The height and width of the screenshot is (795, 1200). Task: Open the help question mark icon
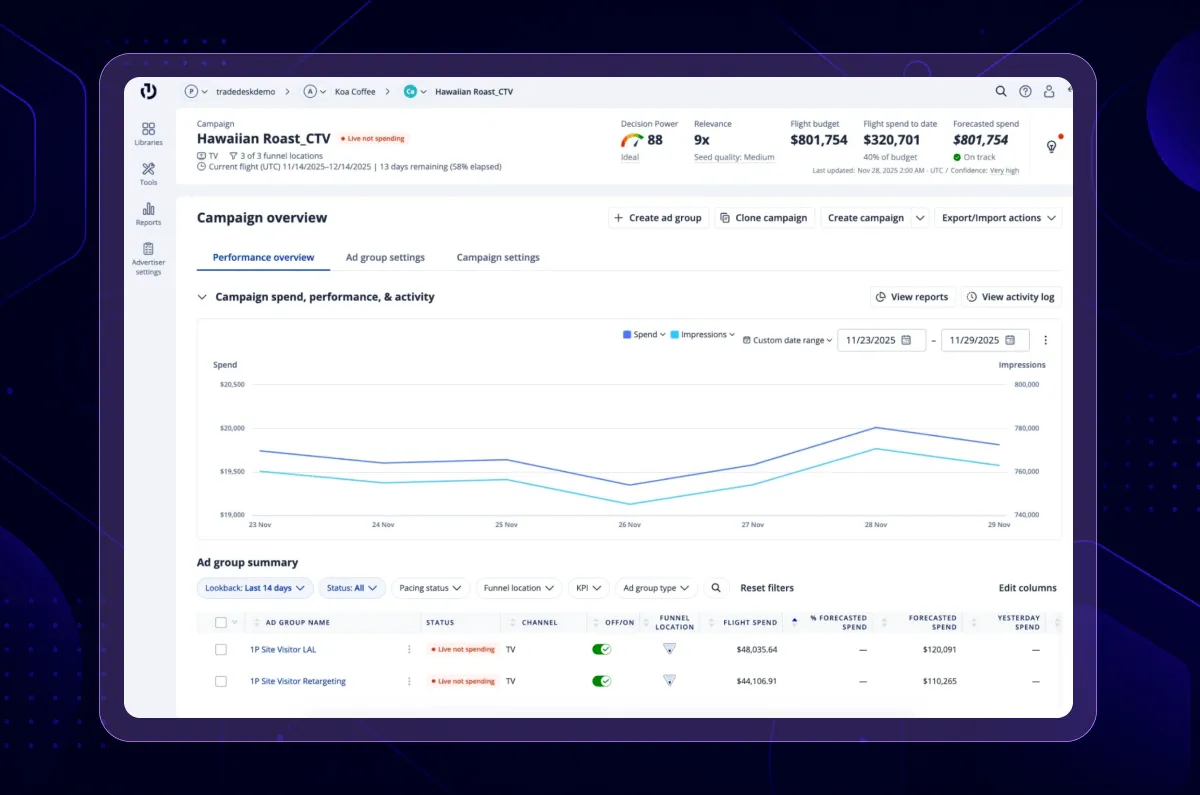[1025, 91]
